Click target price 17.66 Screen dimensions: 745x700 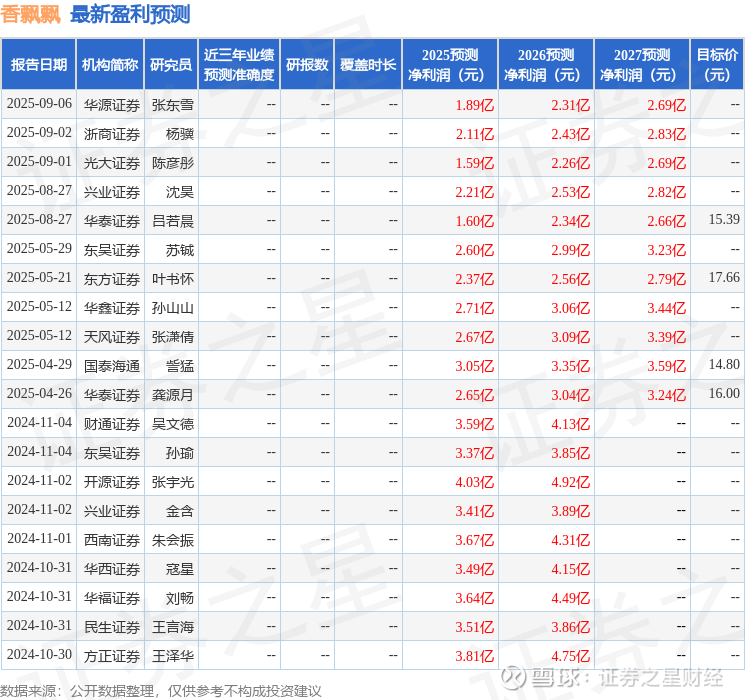point(724,278)
